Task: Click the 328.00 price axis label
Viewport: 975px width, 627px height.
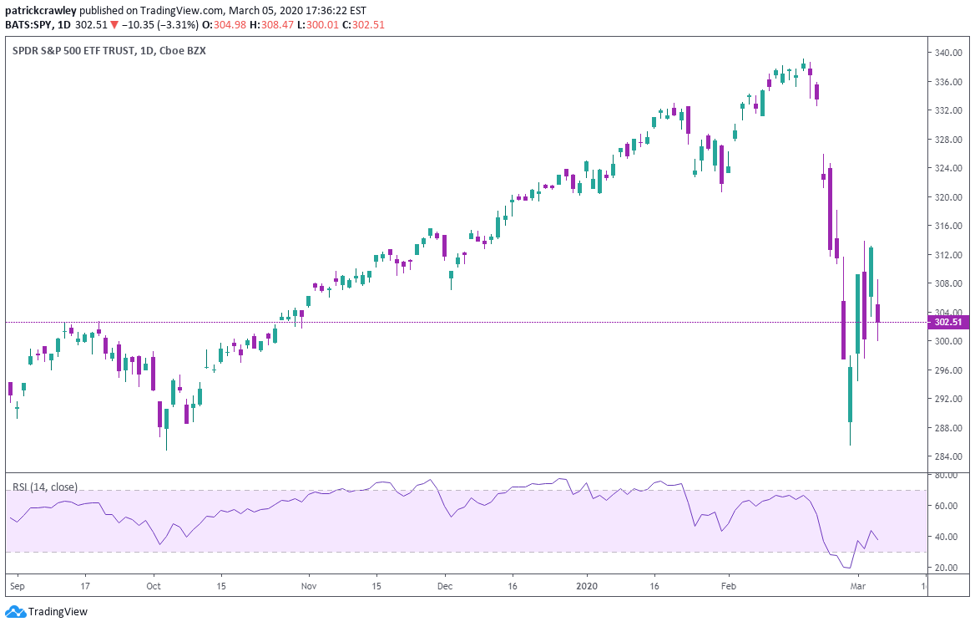Action: coord(948,139)
